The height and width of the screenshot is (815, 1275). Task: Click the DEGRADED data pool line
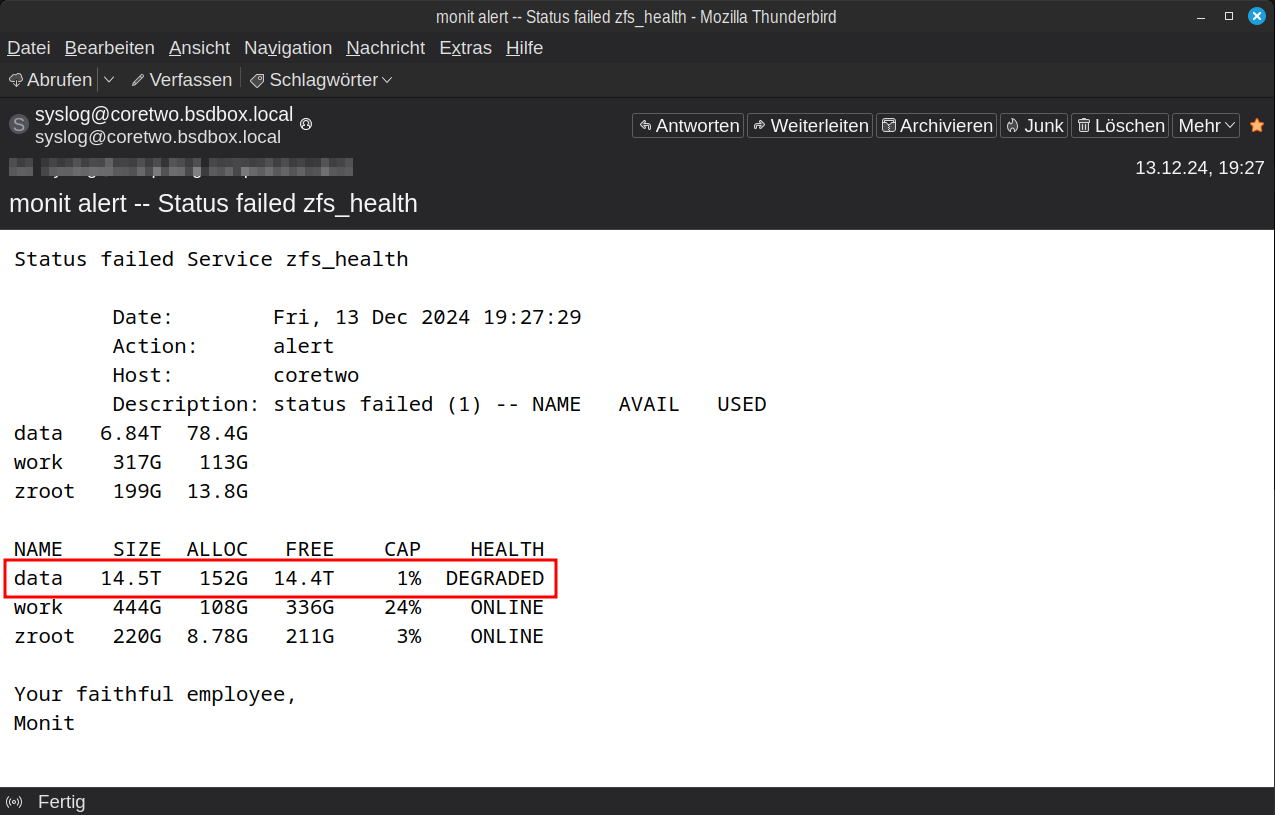pos(280,579)
